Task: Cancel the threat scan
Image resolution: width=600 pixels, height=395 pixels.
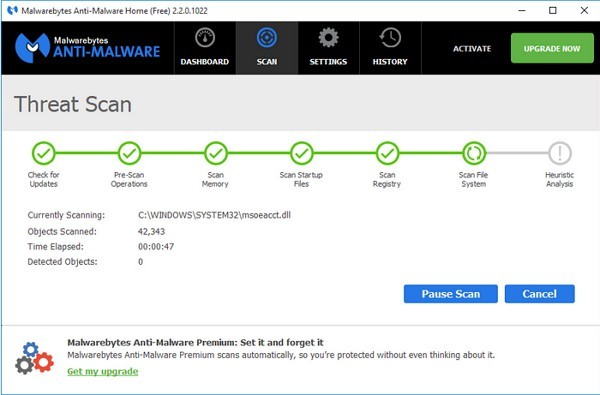Action: tap(540, 294)
